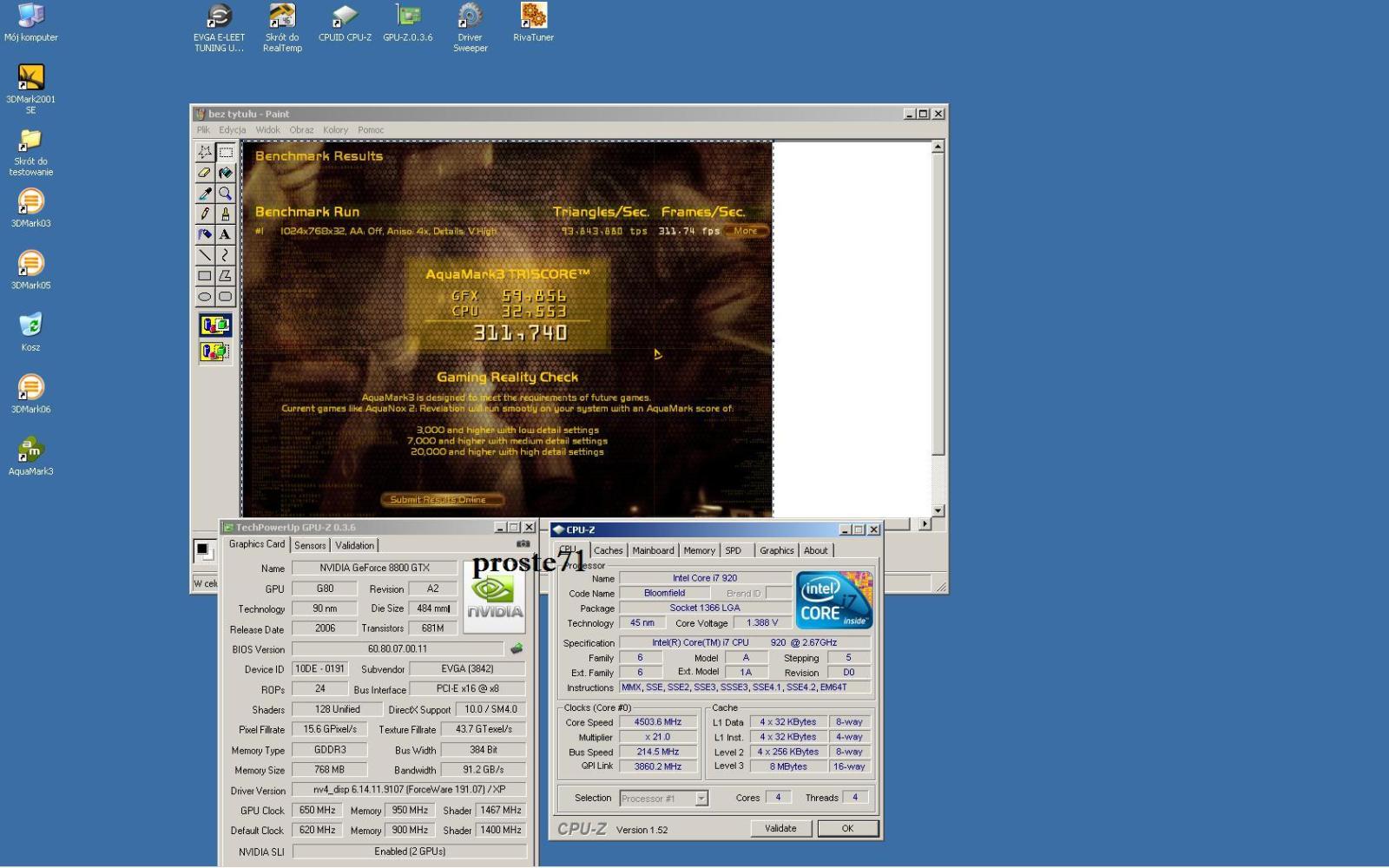This screenshot has width=1389, height=868.
Task: Switch to the Caches tab in CPU-Z
Action: click(x=608, y=550)
